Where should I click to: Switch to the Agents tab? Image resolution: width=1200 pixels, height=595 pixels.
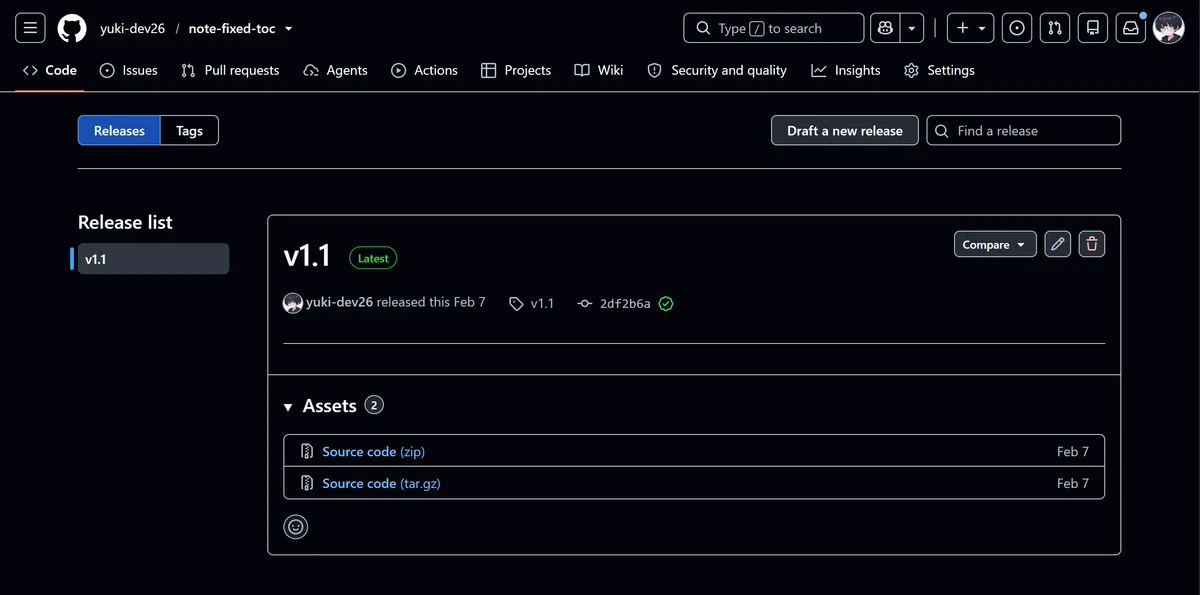click(x=335, y=70)
